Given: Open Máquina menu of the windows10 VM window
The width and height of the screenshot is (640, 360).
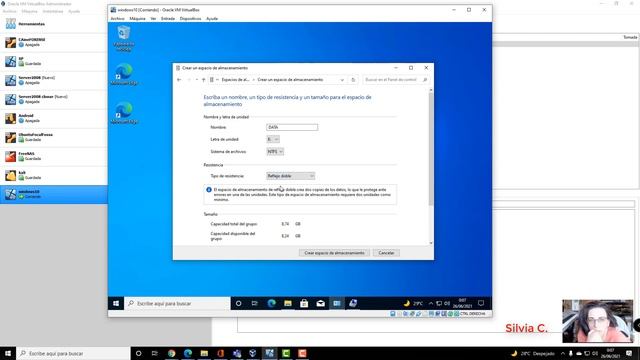Looking at the screenshot, I should coord(137,19).
